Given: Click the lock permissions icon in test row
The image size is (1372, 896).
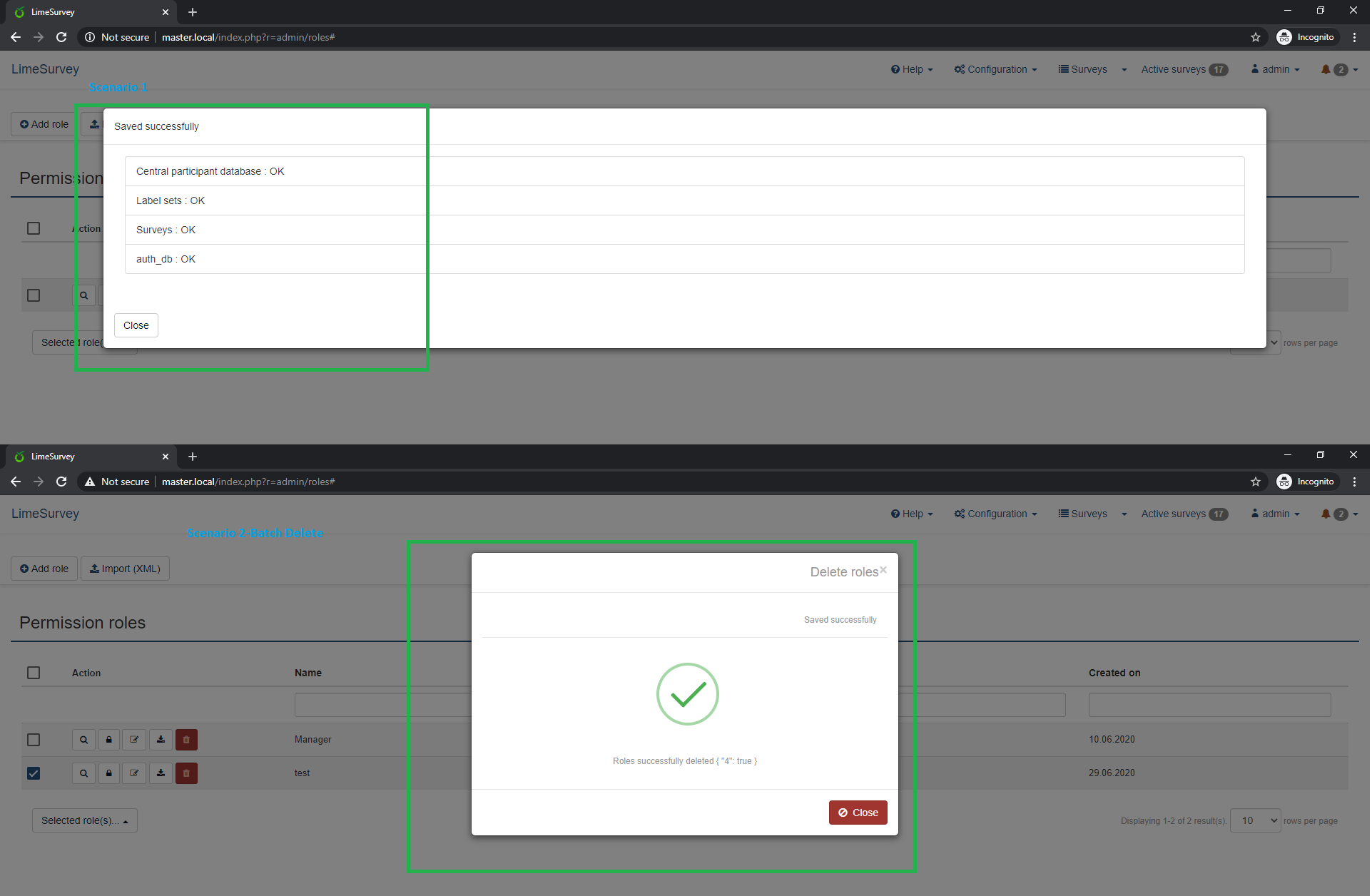Looking at the screenshot, I should (x=108, y=773).
